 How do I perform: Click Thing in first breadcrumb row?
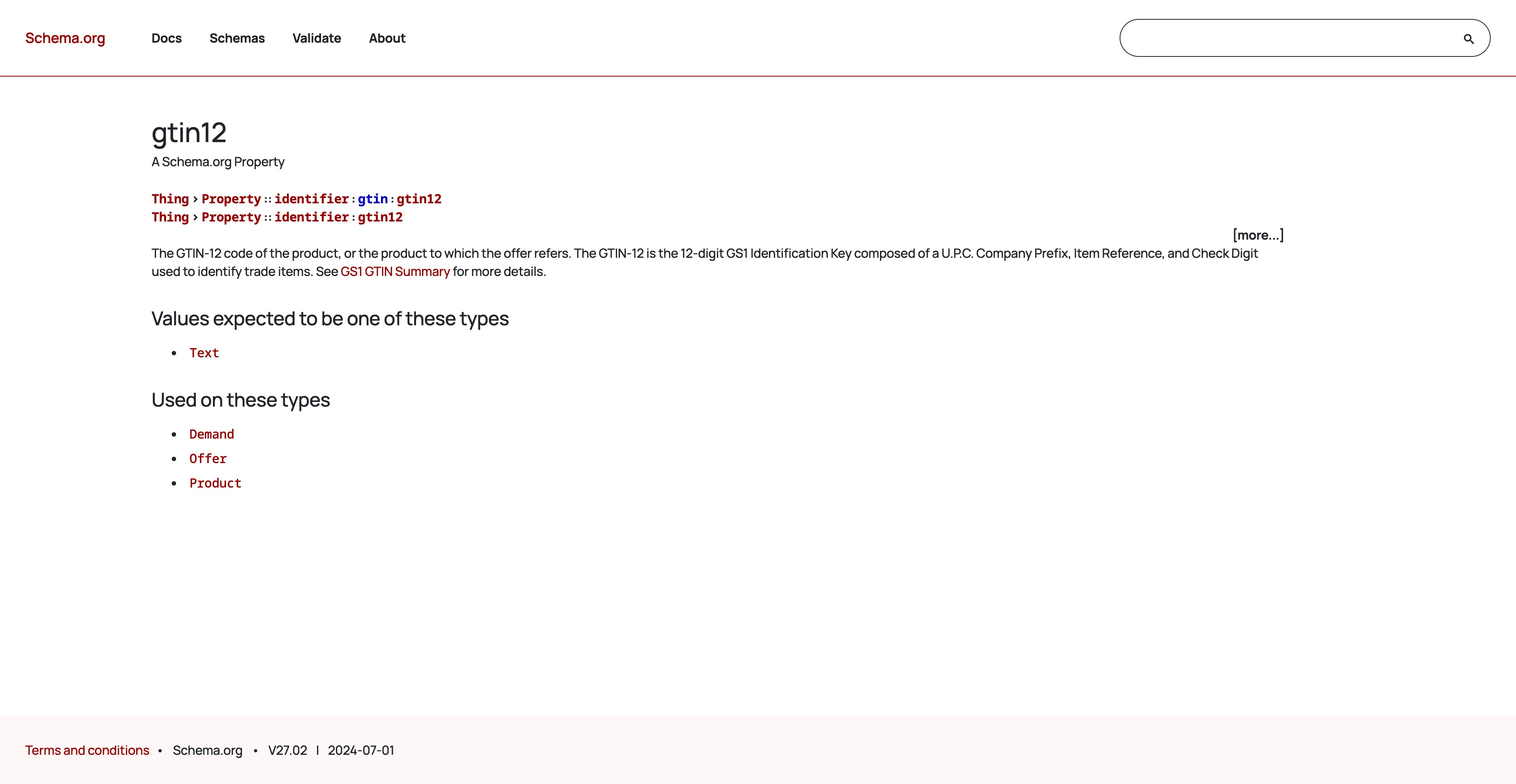coord(169,199)
